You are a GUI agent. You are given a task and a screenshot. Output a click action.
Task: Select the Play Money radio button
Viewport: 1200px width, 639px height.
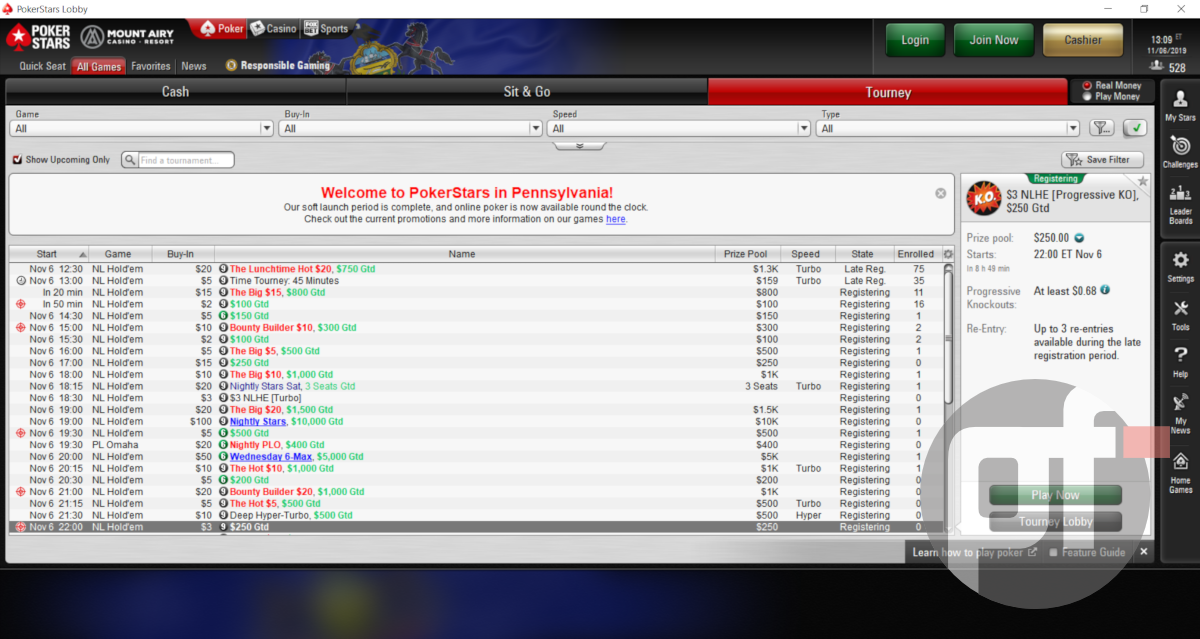click(x=1086, y=97)
